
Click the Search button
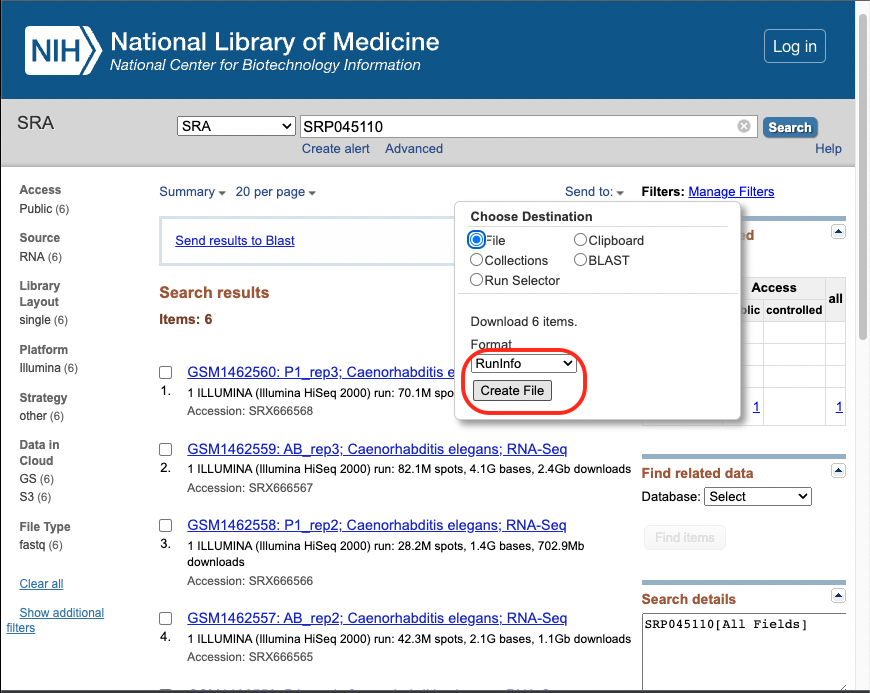pyautogui.click(x=790, y=128)
